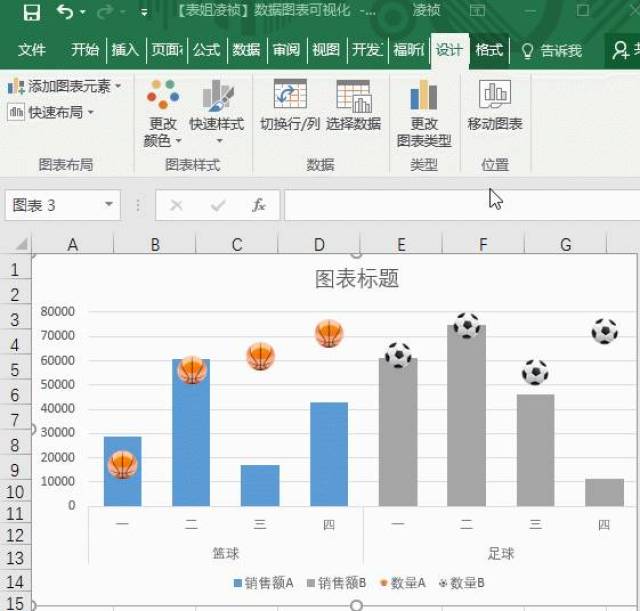The width and height of the screenshot is (640, 611).
Task: Open the 文件 (File) tab
Action: [x=31, y=50]
